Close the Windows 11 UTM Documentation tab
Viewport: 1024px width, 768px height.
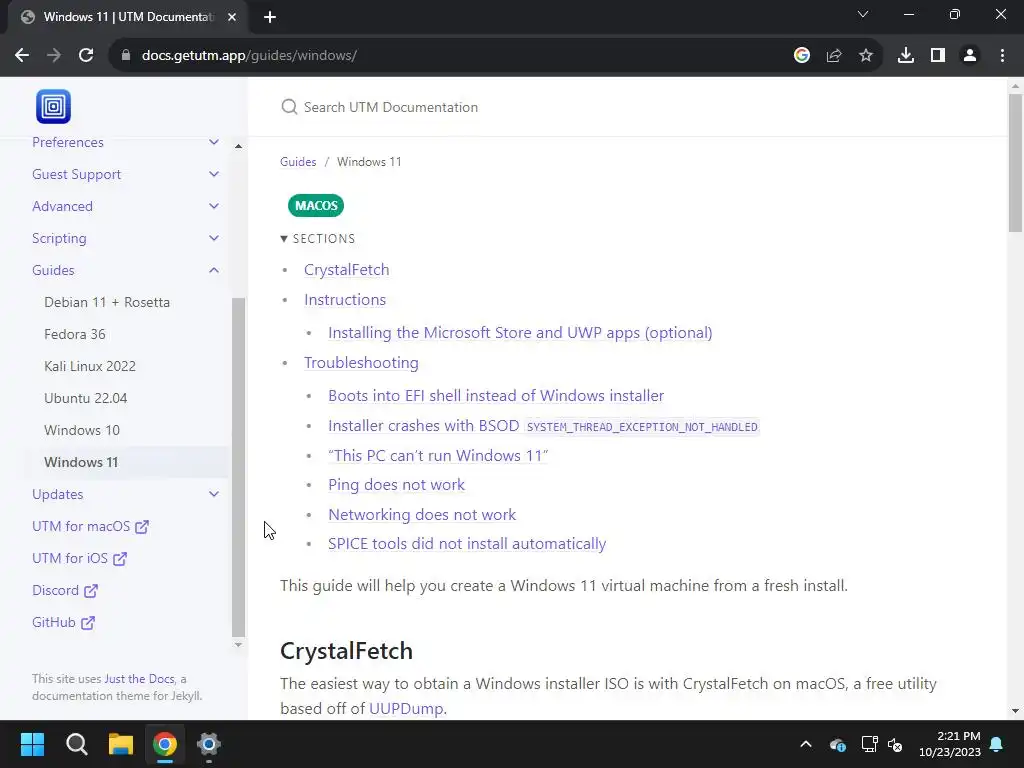[232, 17]
